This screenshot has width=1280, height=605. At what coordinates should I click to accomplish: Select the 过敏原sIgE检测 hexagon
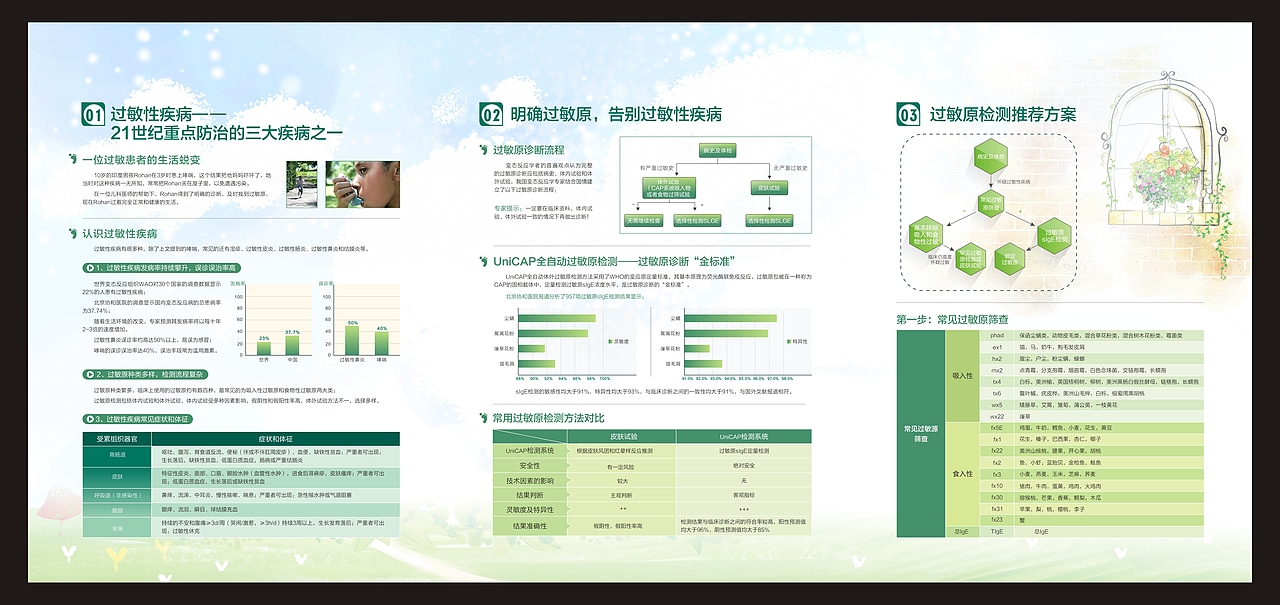click(x=1054, y=235)
